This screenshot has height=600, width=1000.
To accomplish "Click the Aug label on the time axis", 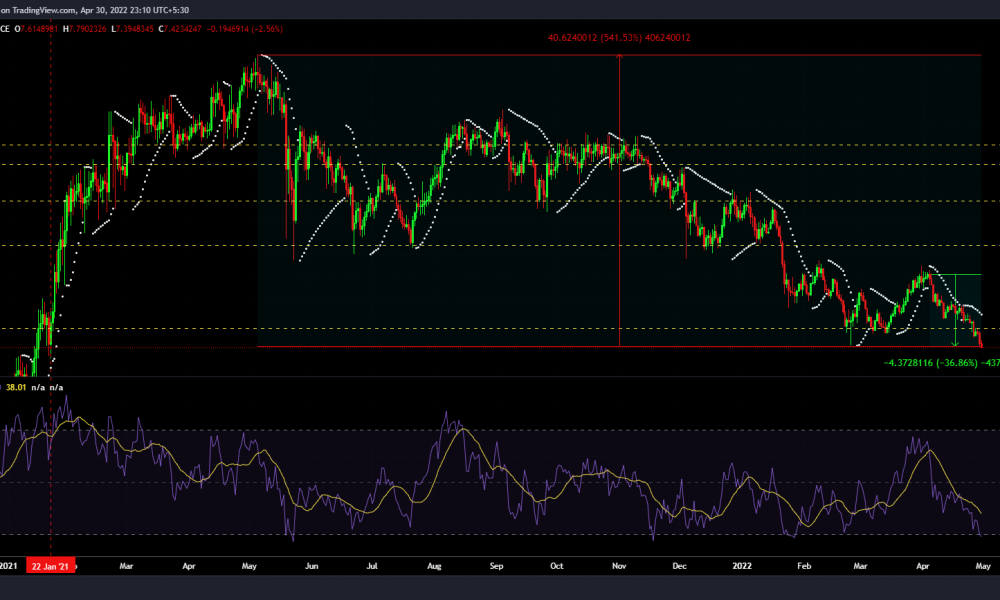I will coord(434,566).
